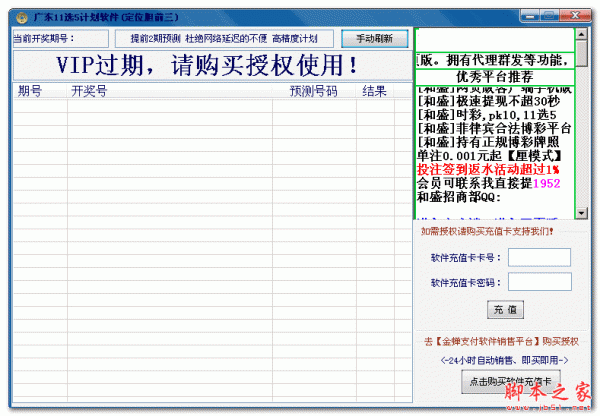This screenshot has height=416, width=600.
Task: Click the 24小时自动销售、即买即用 text
Action: pyautogui.click(x=504, y=360)
